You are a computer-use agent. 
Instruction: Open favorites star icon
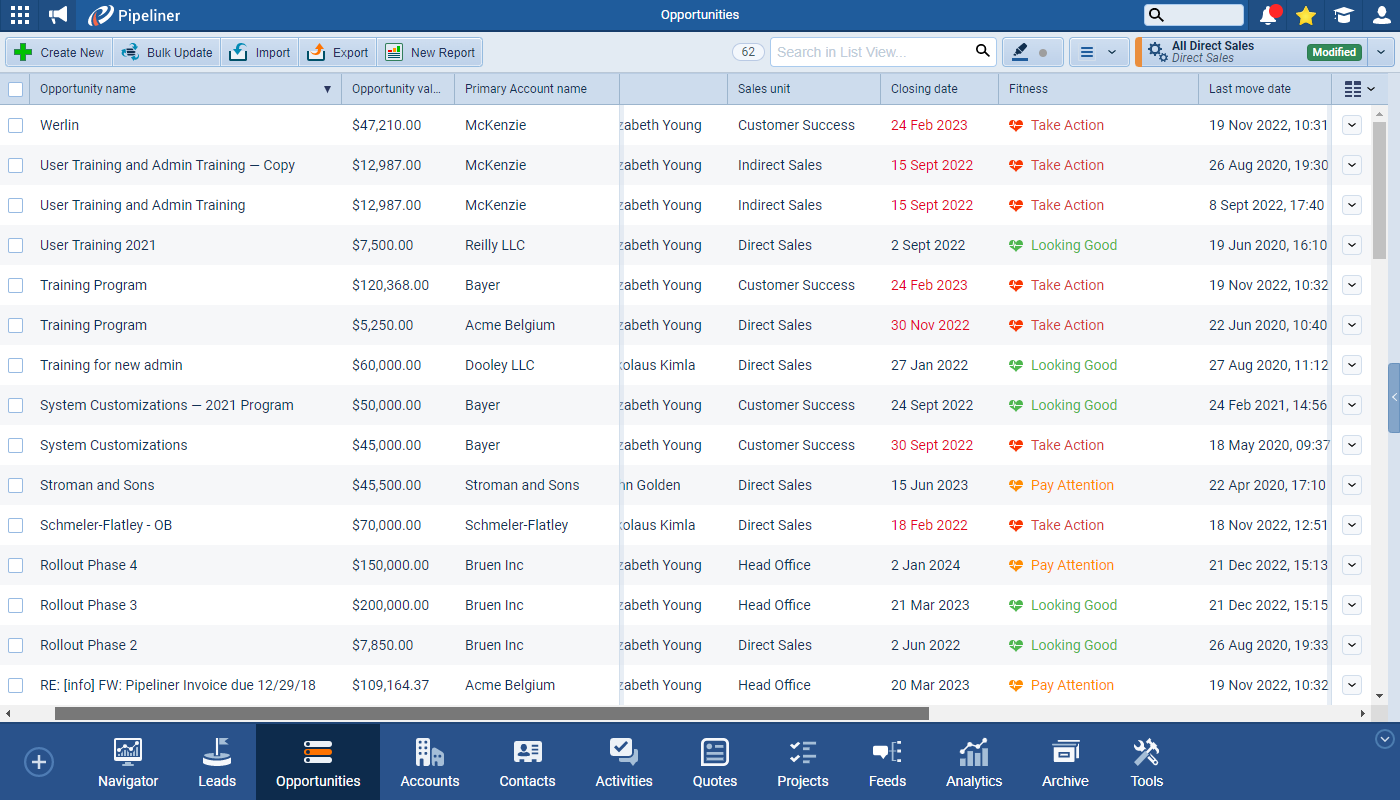point(1305,15)
